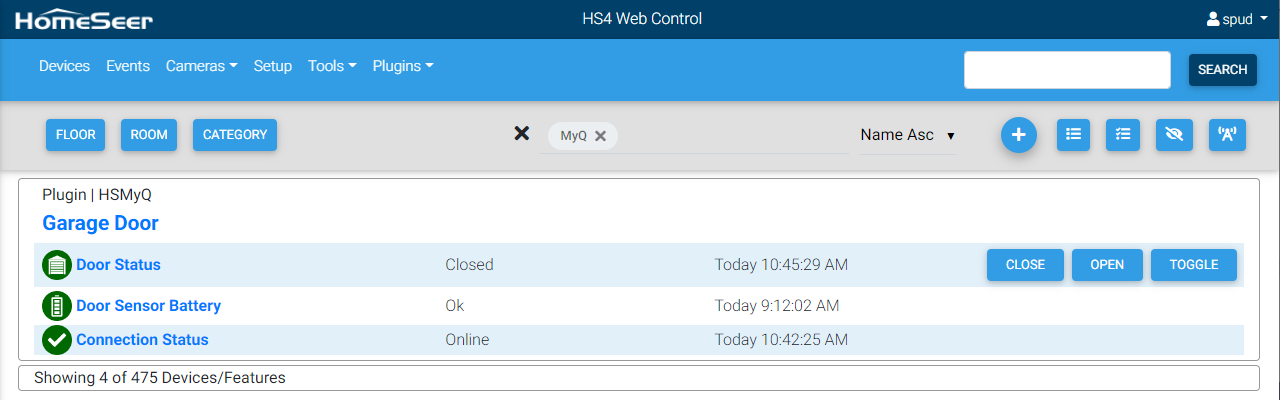1280x400 pixels.
Task: Go to the Events page
Action: [x=128, y=66]
